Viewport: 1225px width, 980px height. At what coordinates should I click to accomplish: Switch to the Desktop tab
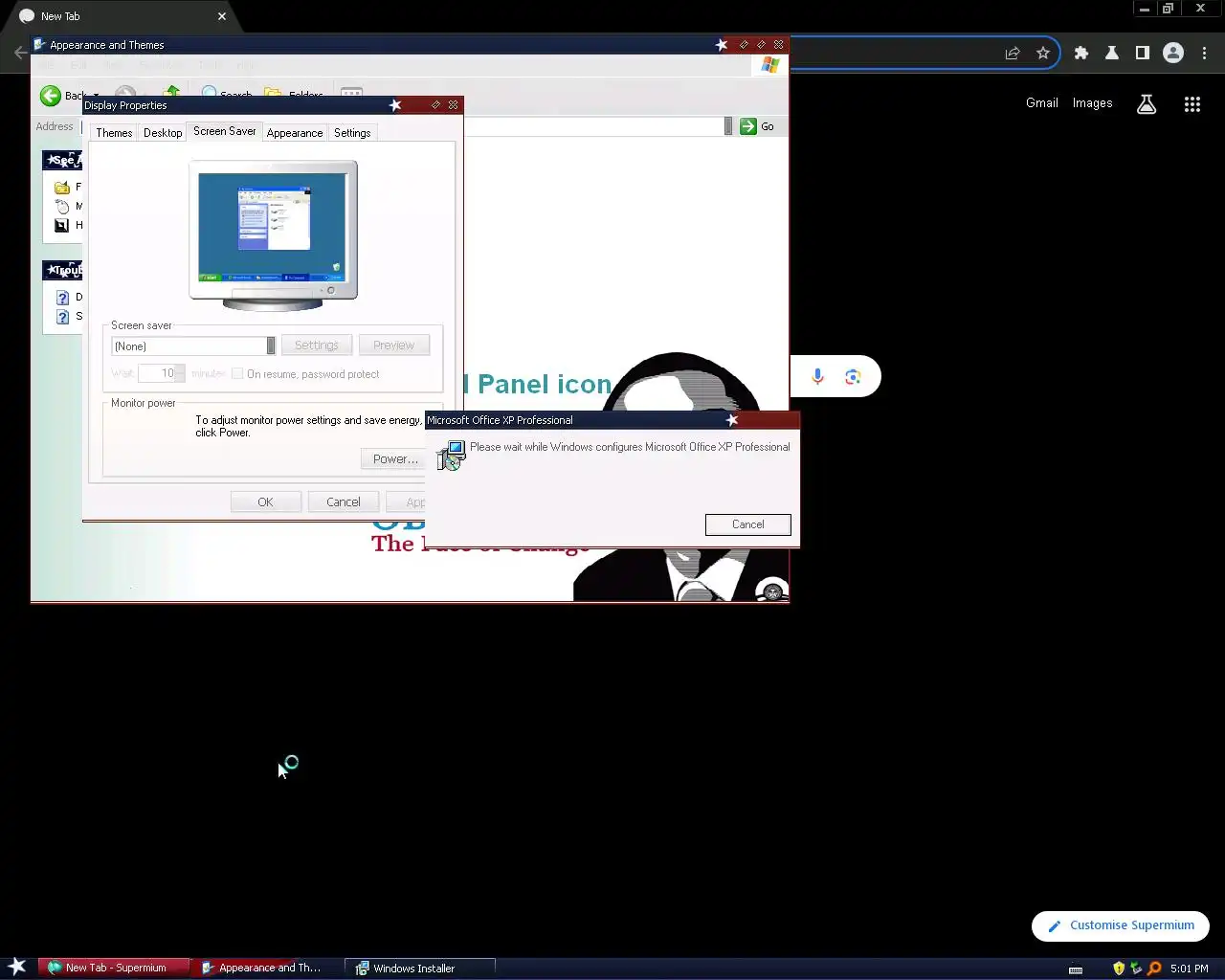163,133
